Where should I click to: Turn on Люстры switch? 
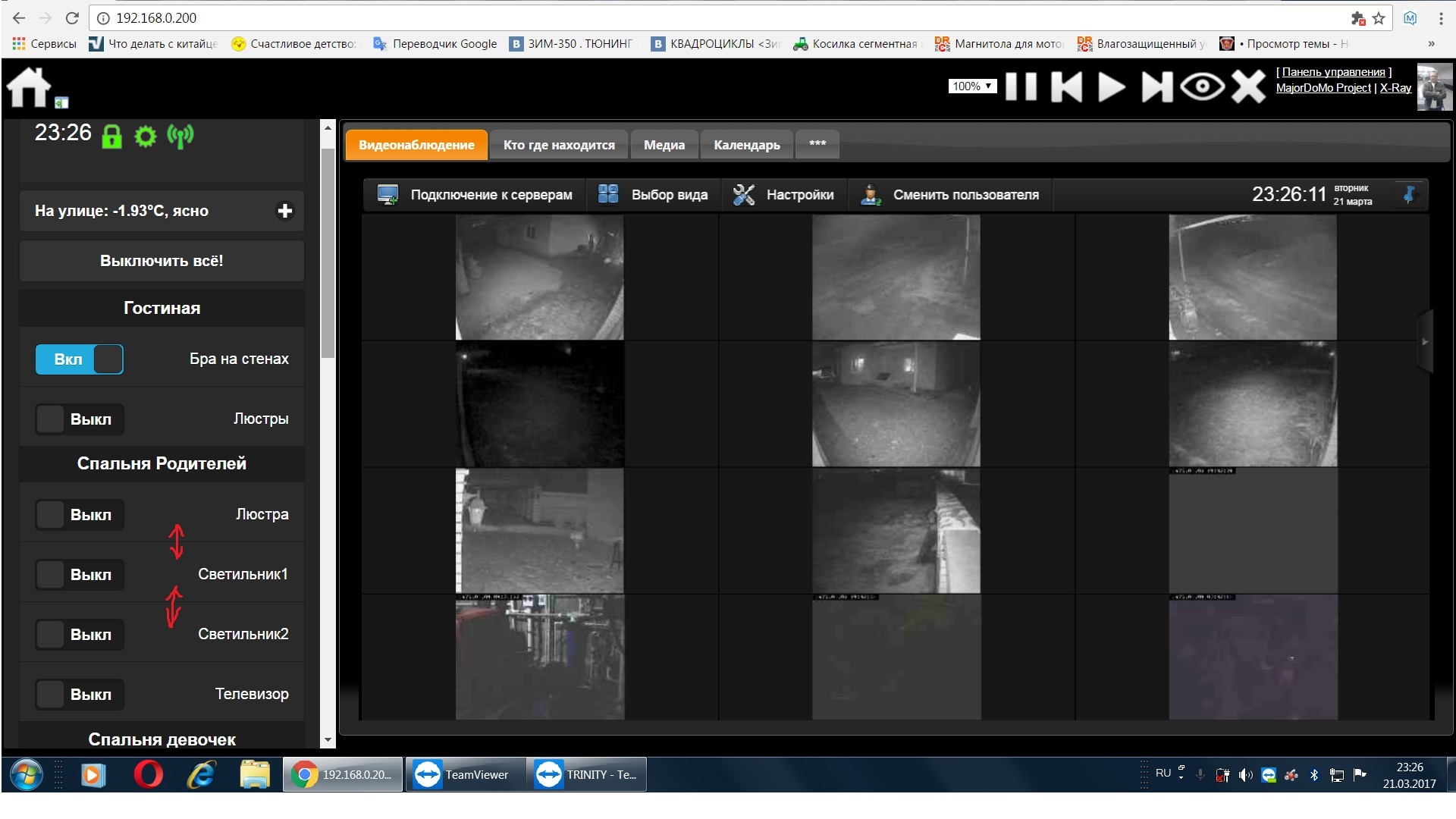click(x=79, y=419)
